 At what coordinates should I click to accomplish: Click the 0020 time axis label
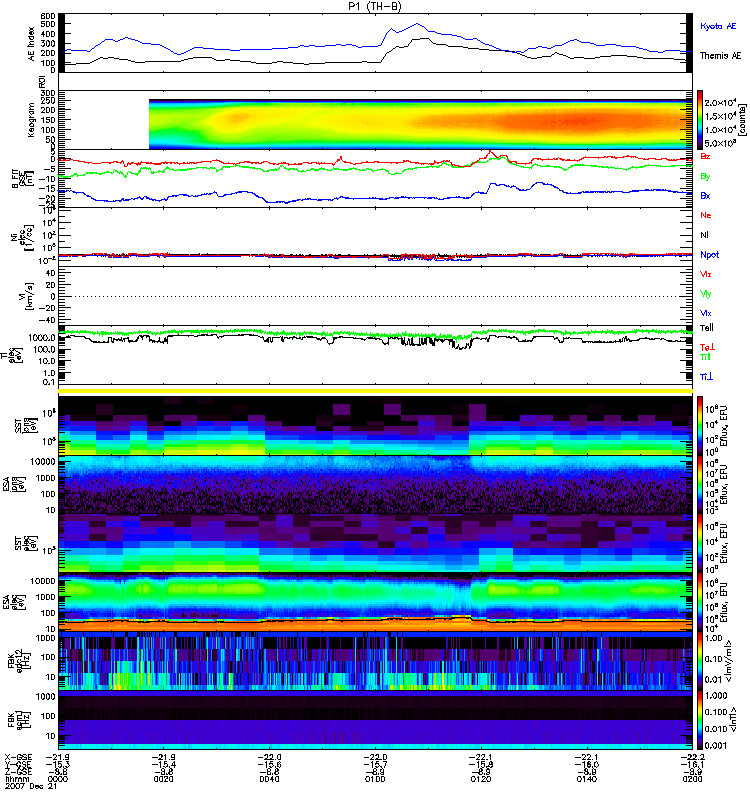(163, 779)
